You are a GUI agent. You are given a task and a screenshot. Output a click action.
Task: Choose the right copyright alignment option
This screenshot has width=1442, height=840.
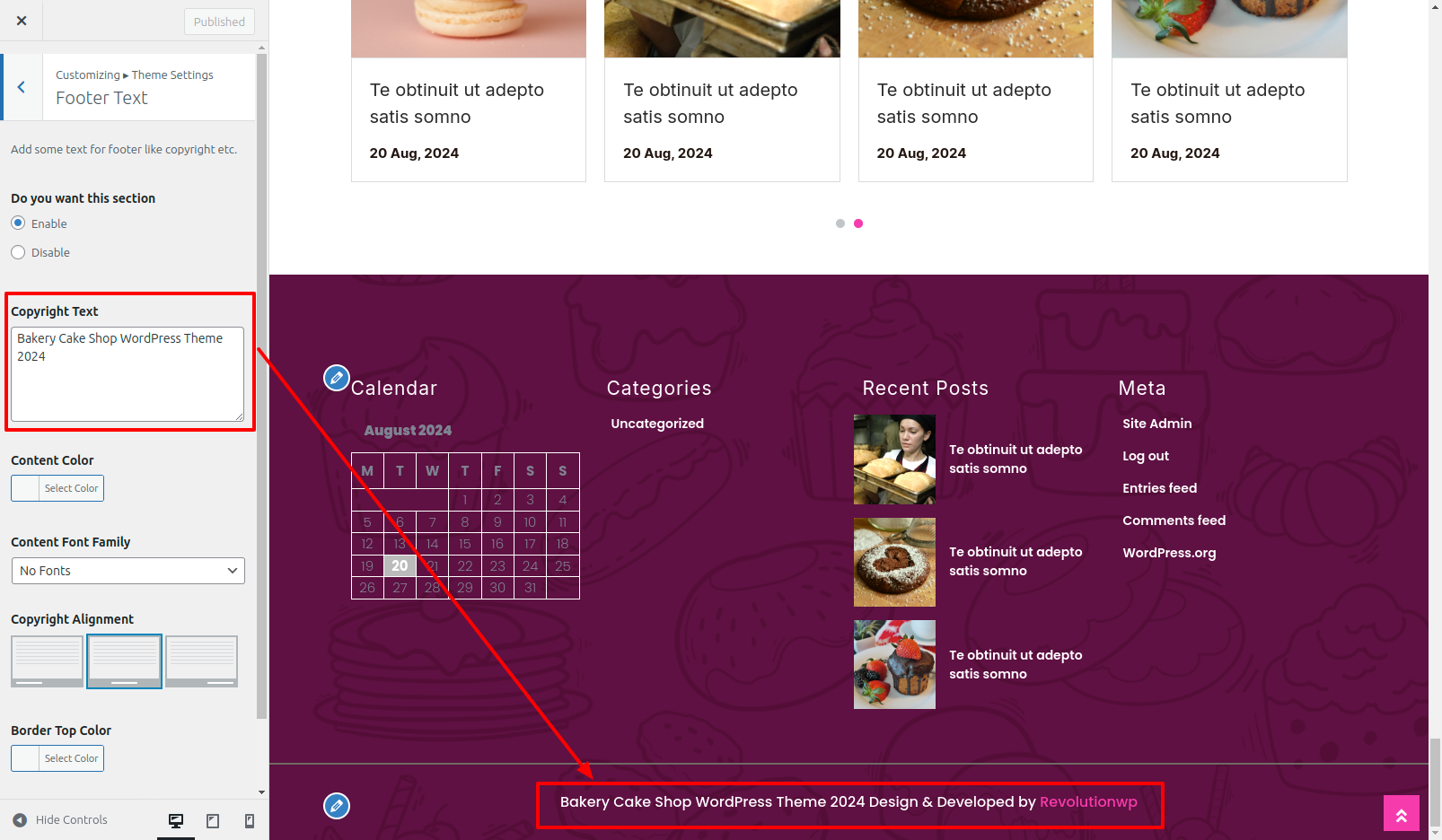tap(202, 661)
